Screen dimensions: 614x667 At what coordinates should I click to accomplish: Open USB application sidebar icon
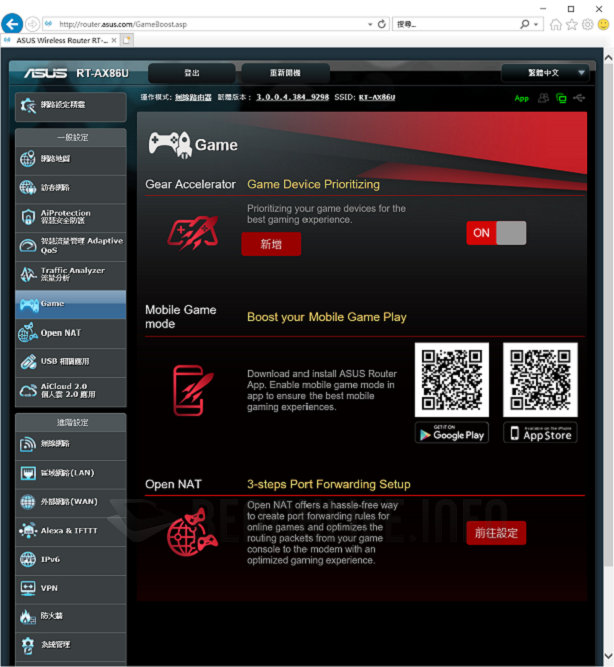point(28,362)
